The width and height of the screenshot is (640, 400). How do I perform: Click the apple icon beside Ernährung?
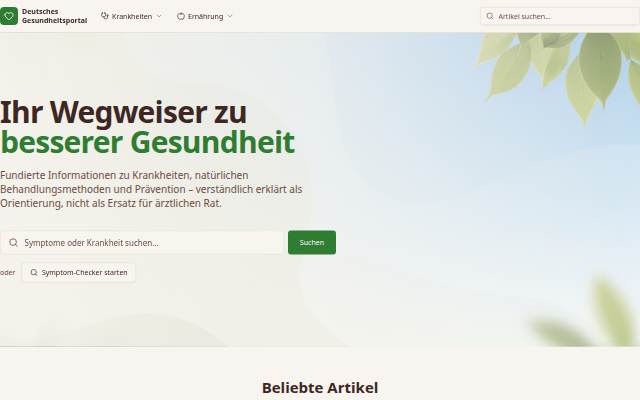click(181, 16)
